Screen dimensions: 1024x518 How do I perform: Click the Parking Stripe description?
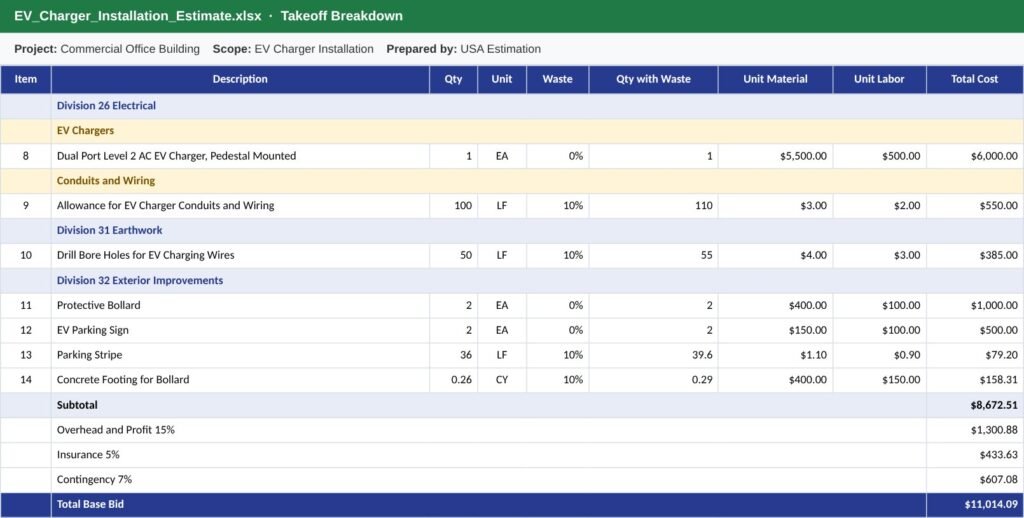pyautogui.click(x=89, y=355)
